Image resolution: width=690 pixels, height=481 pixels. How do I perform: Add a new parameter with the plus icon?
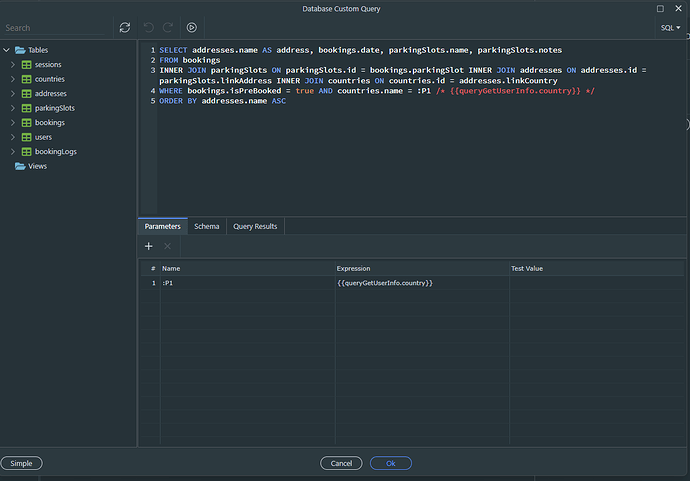[x=149, y=246]
